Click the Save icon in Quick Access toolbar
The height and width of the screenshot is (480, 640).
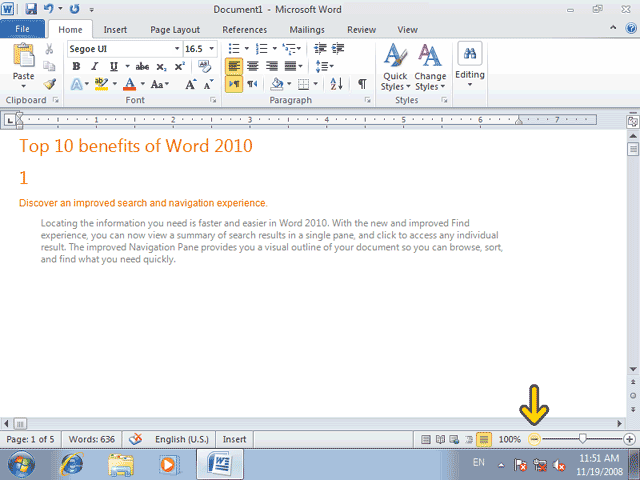tap(31, 9)
